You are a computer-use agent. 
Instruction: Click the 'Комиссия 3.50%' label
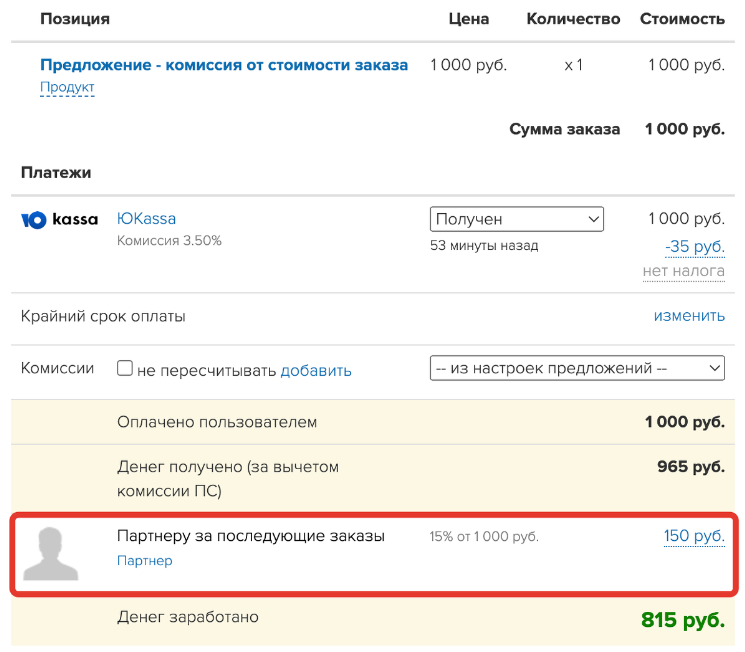click(169, 241)
